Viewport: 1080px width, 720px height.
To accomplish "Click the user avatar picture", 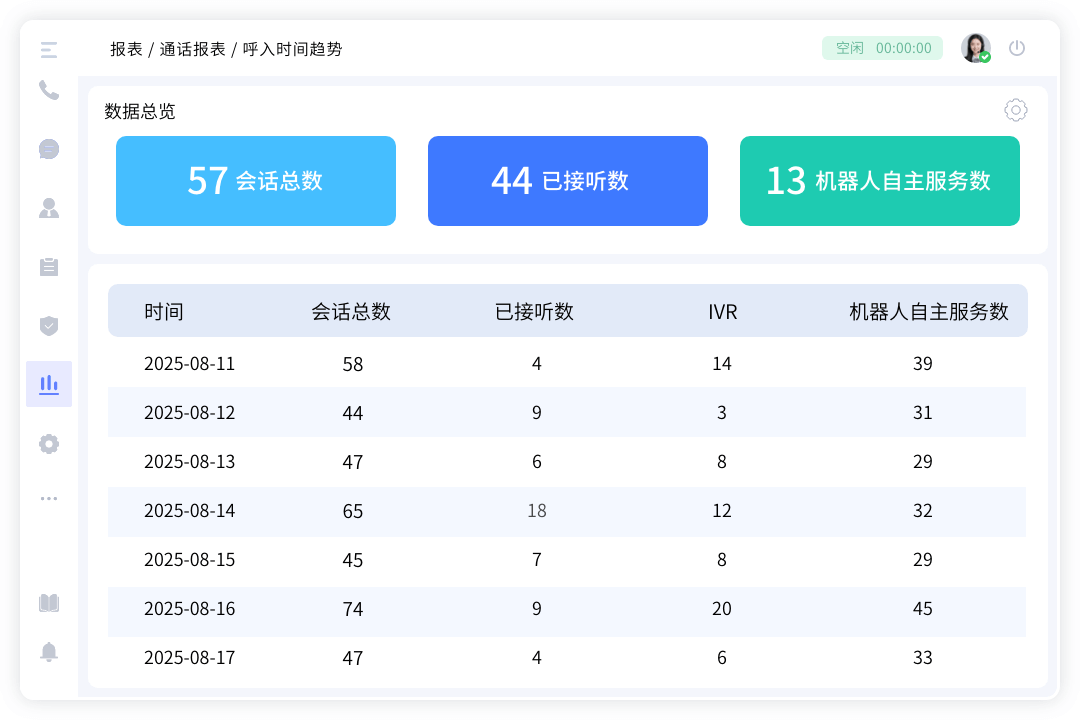I will [x=975, y=48].
